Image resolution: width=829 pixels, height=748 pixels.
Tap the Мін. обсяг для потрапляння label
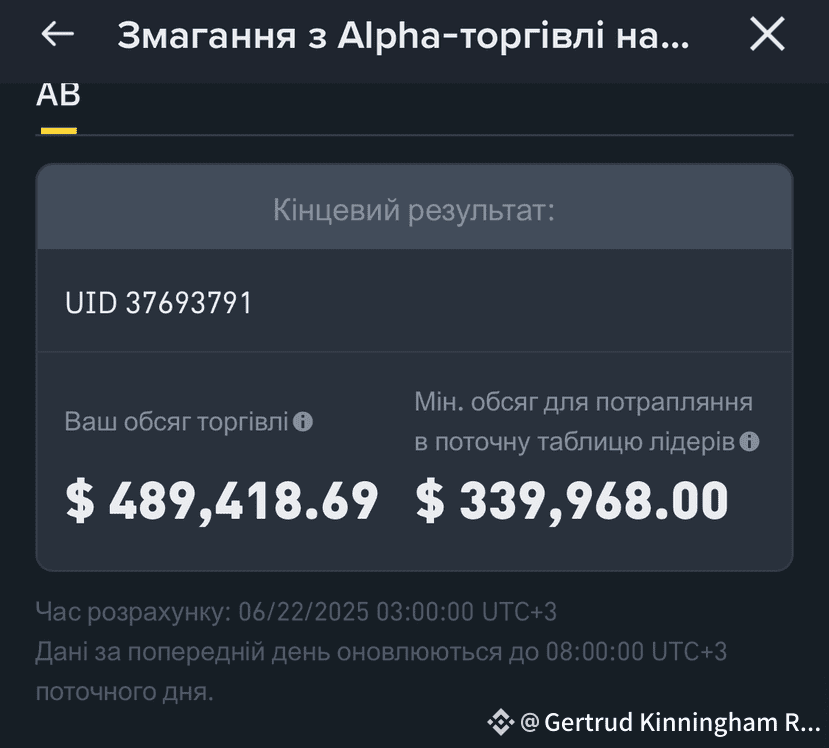(x=584, y=402)
